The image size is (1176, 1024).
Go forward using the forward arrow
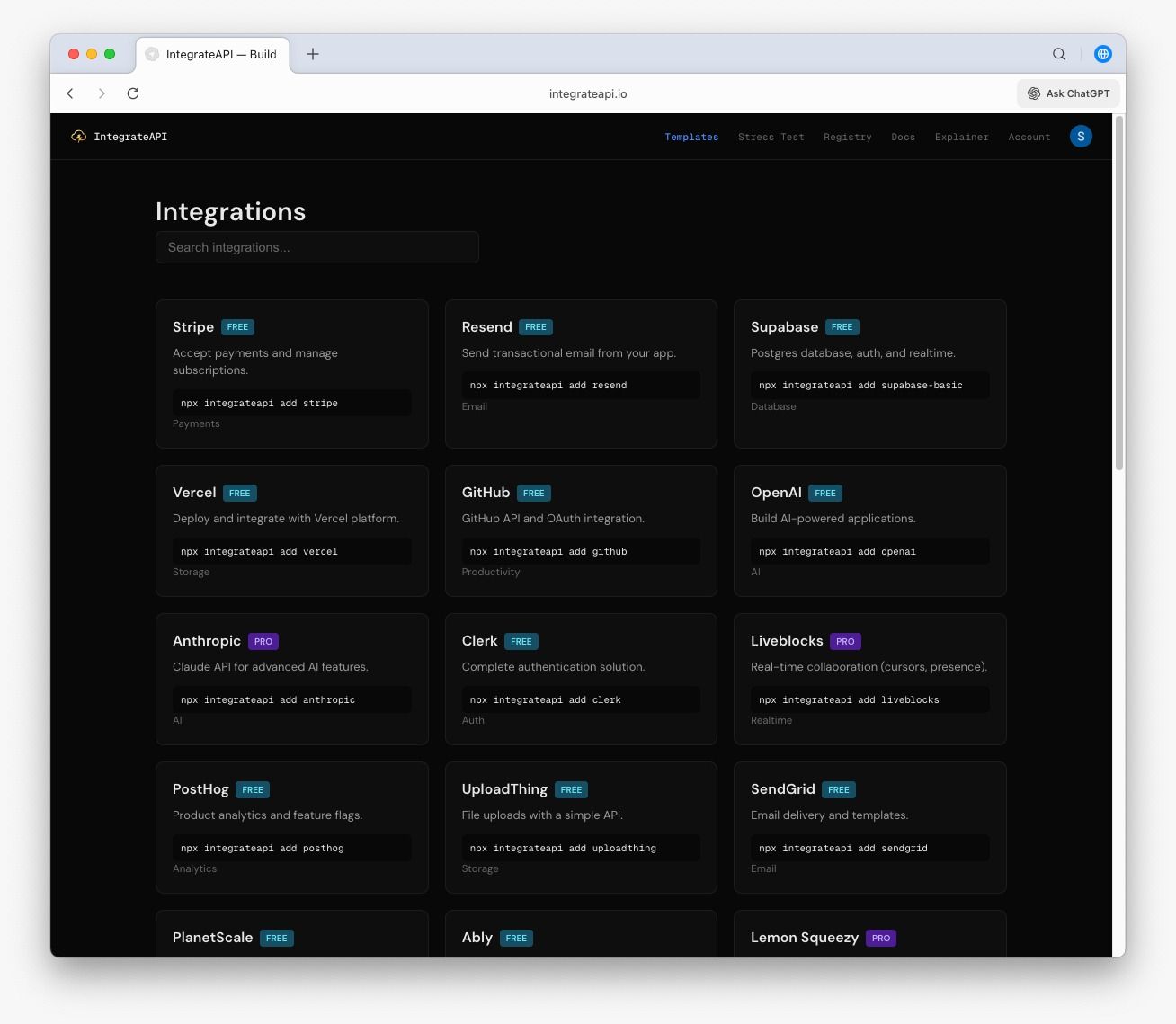(102, 93)
